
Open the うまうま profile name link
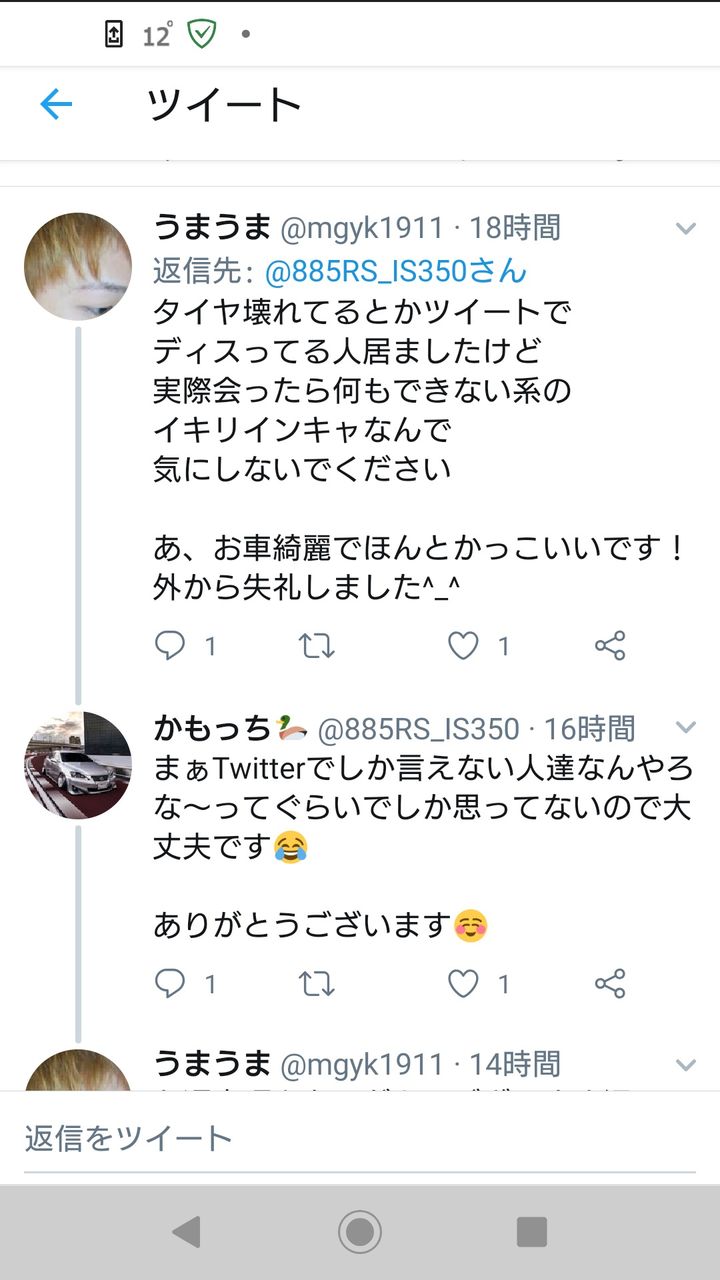(x=212, y=227)
